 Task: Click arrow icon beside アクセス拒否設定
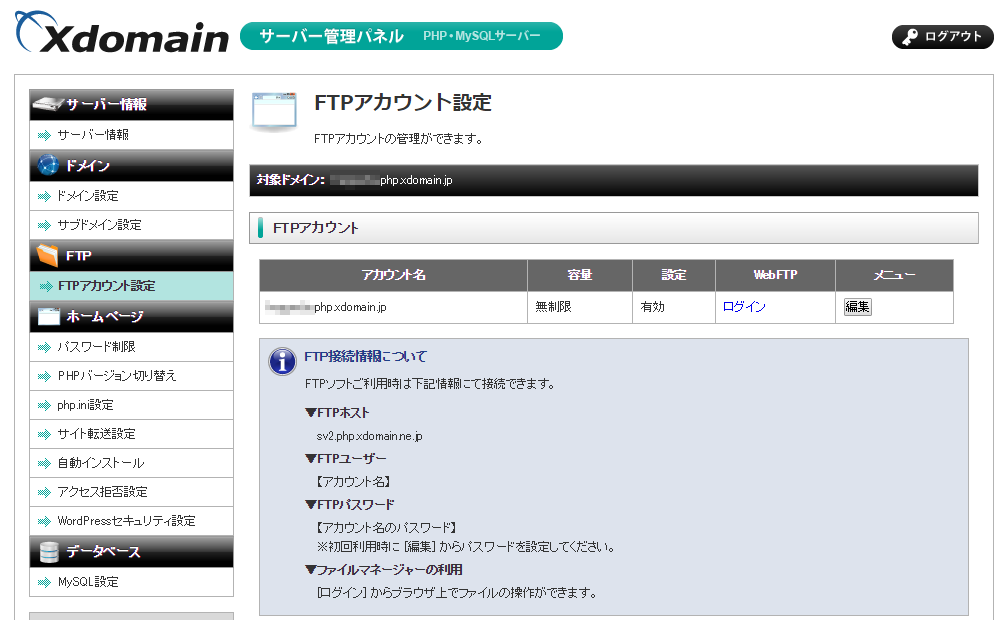click(x=44, y=492)
